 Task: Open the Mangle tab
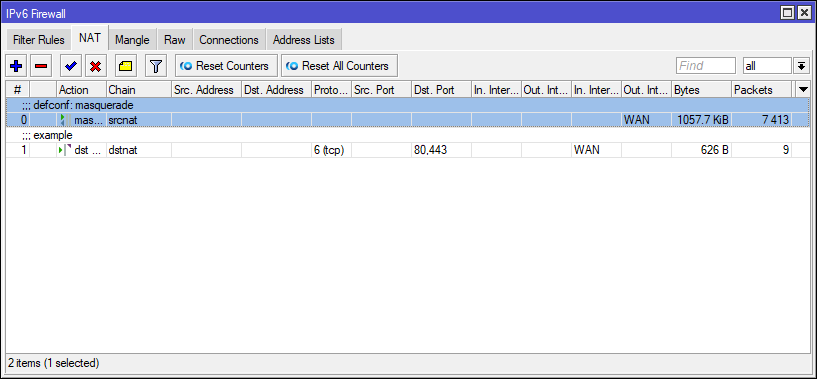click(x=132, y=40)
